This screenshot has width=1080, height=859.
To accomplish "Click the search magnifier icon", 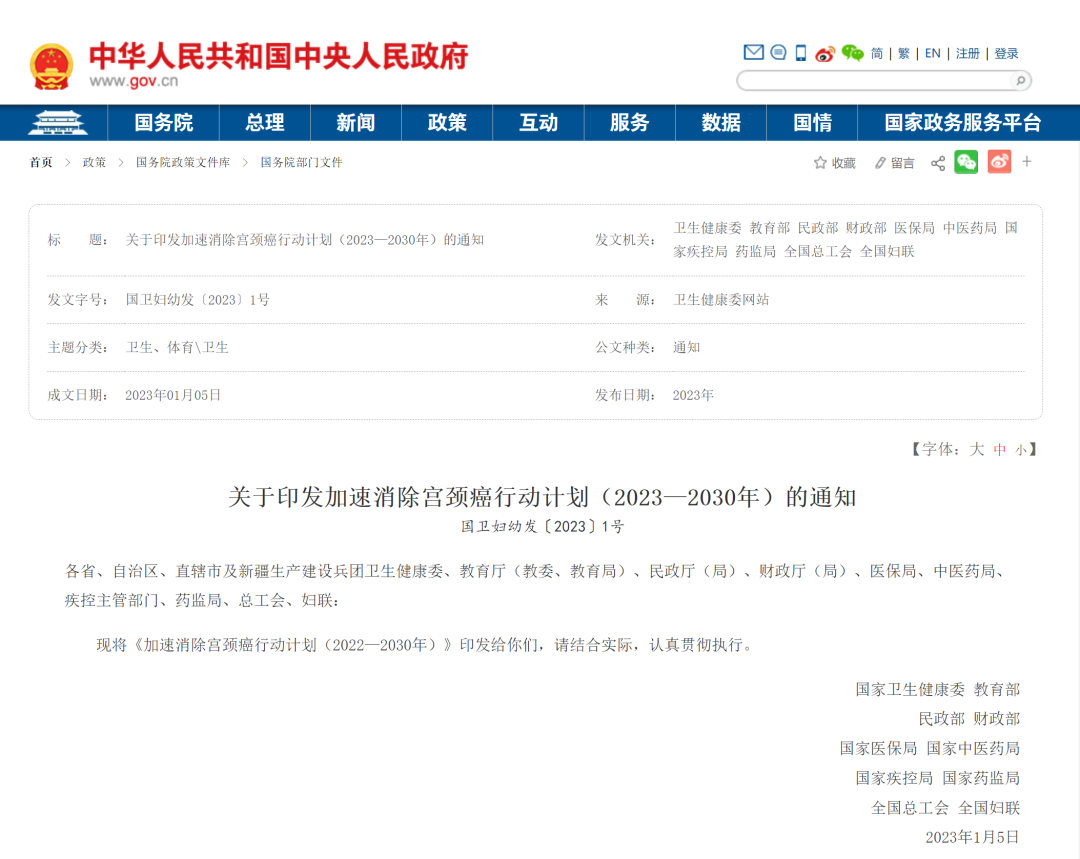I will point(1020,81).
